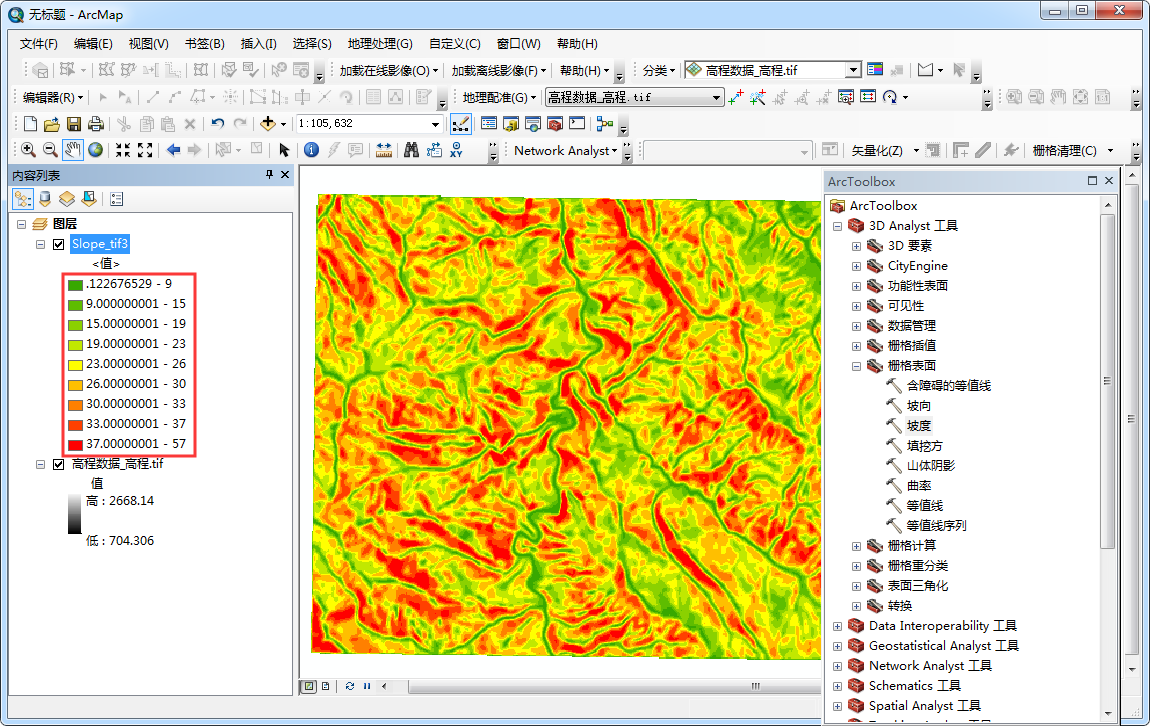Open the 坡度 slope tool
1150x726 pixels.
[919, 425]
